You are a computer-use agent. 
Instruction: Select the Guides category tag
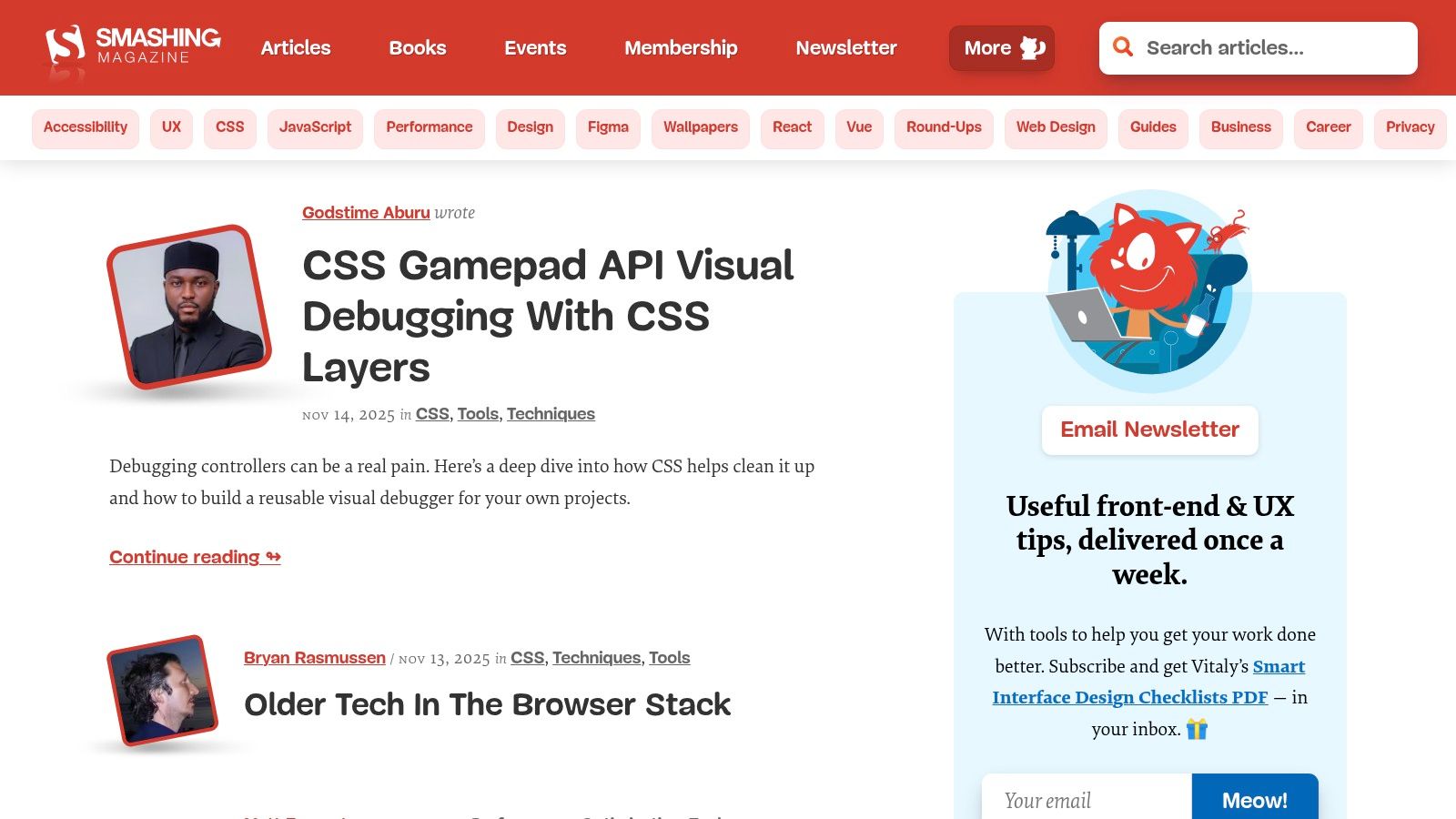1153,128
